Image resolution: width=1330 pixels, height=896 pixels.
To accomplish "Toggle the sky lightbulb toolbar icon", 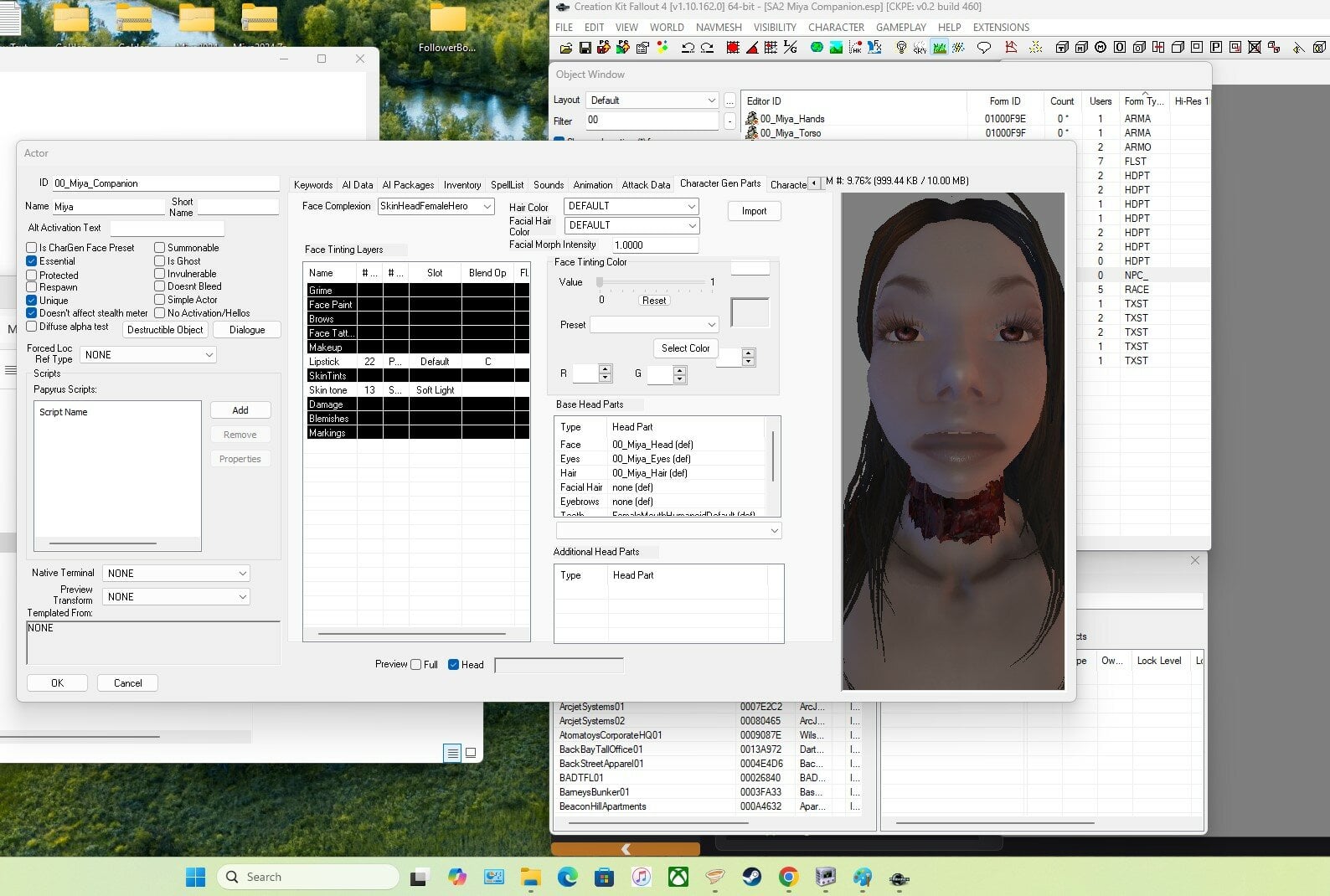I will [901, 48].
